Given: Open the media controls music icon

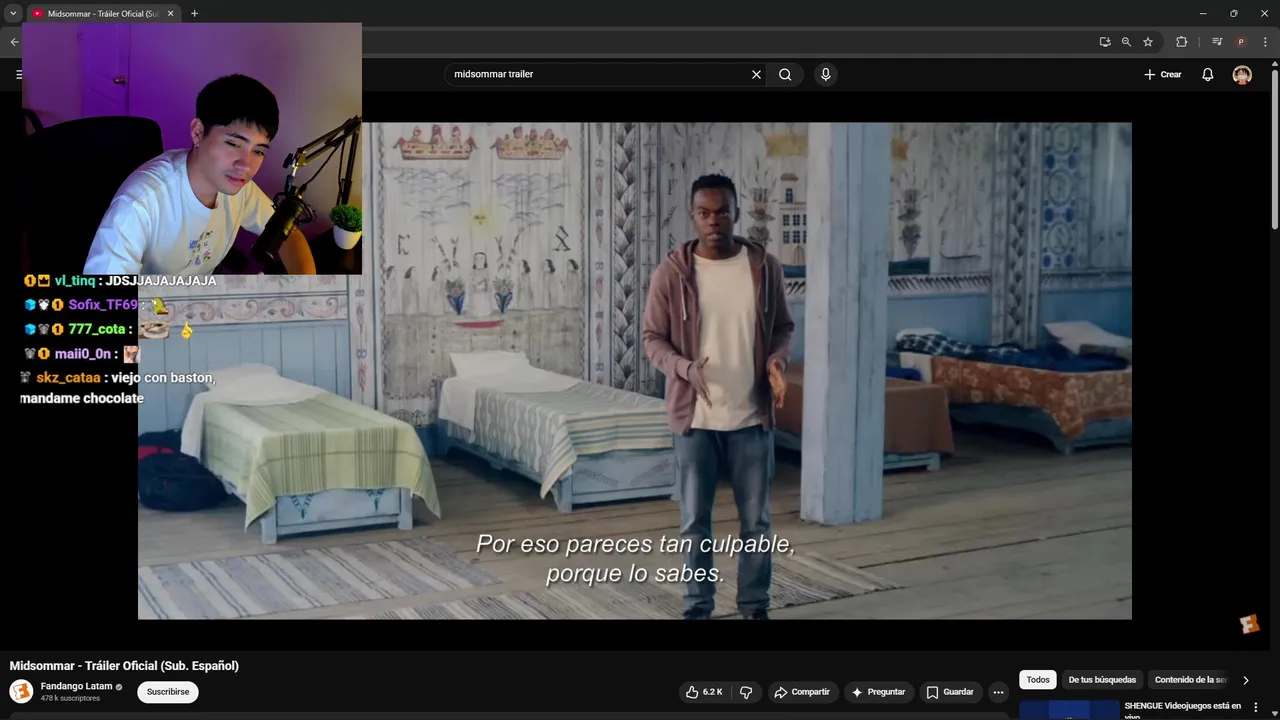Looking at the screenshot, I should (1216, 42).
